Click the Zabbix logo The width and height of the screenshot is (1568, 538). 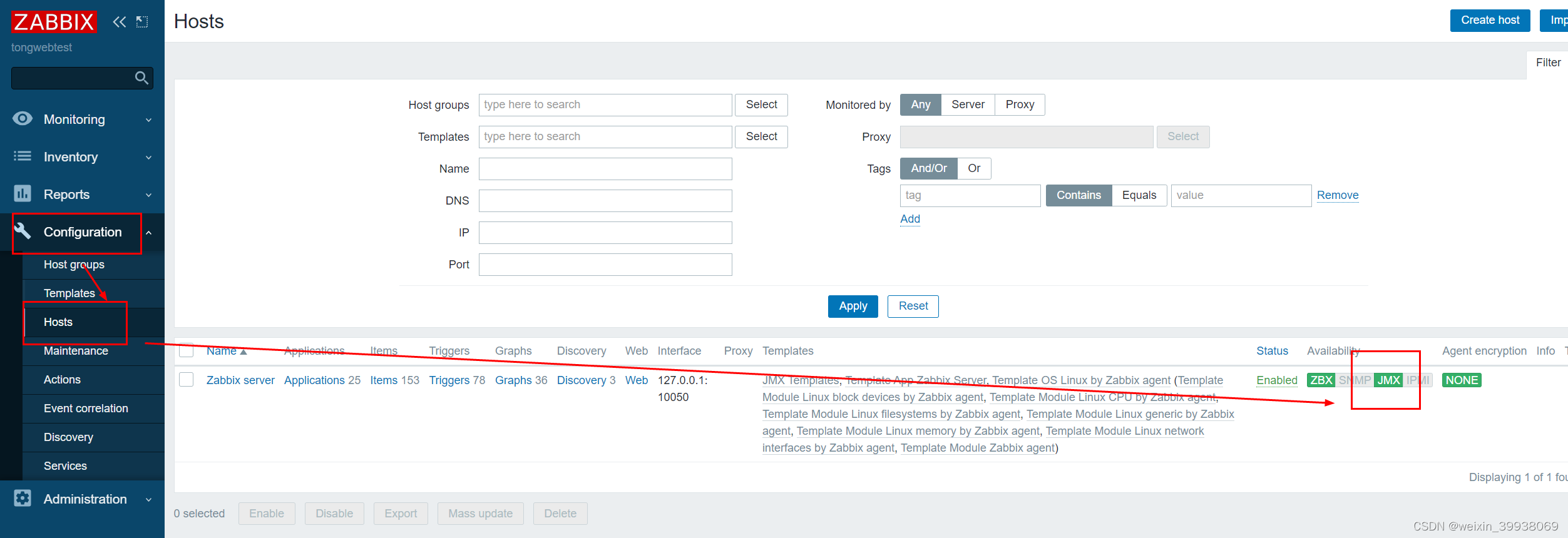[x=54, y=22]
